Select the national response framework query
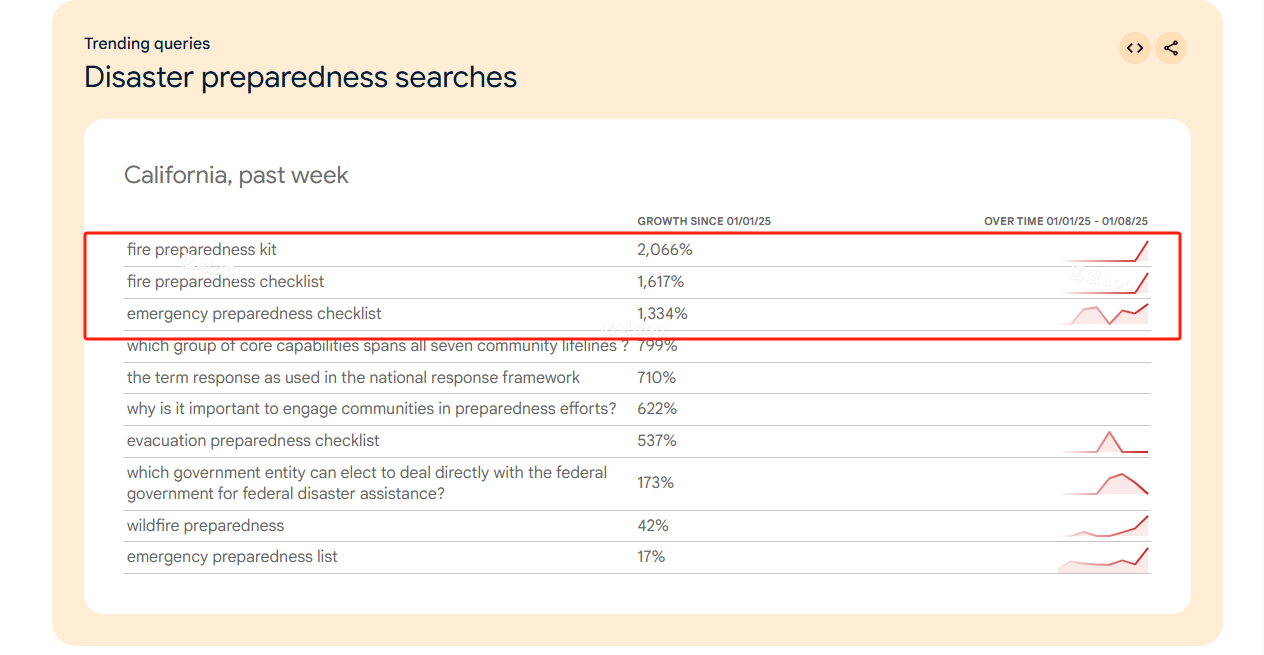1264x655 pixels. [x=353, y=378]
